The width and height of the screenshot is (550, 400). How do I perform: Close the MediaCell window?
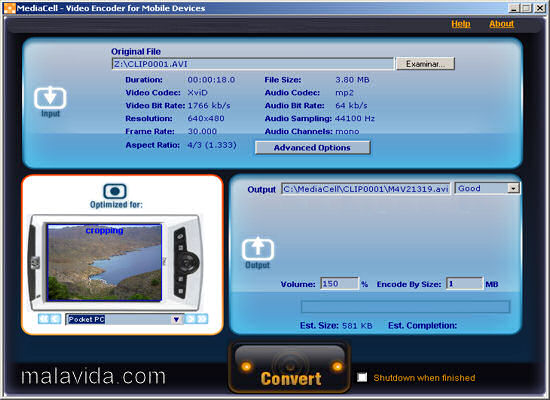click(539, 8)
